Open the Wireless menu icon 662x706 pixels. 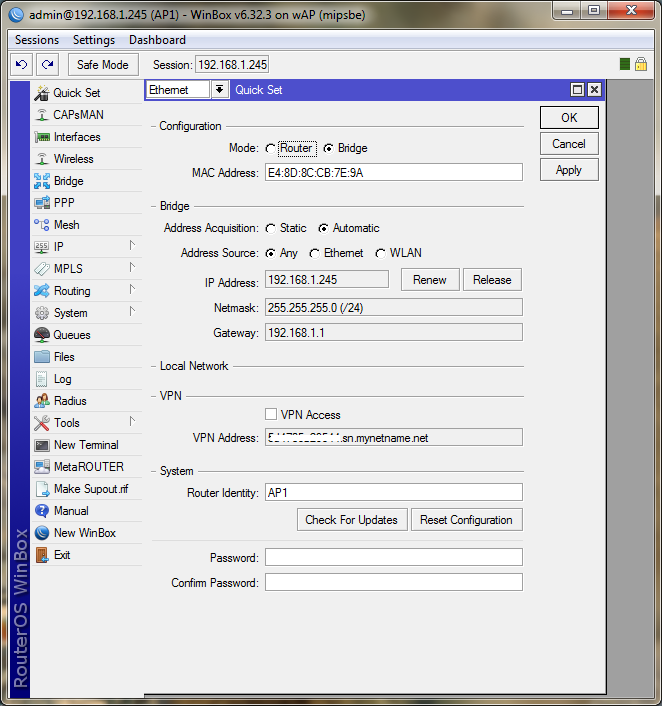click(x=42, y=159)
